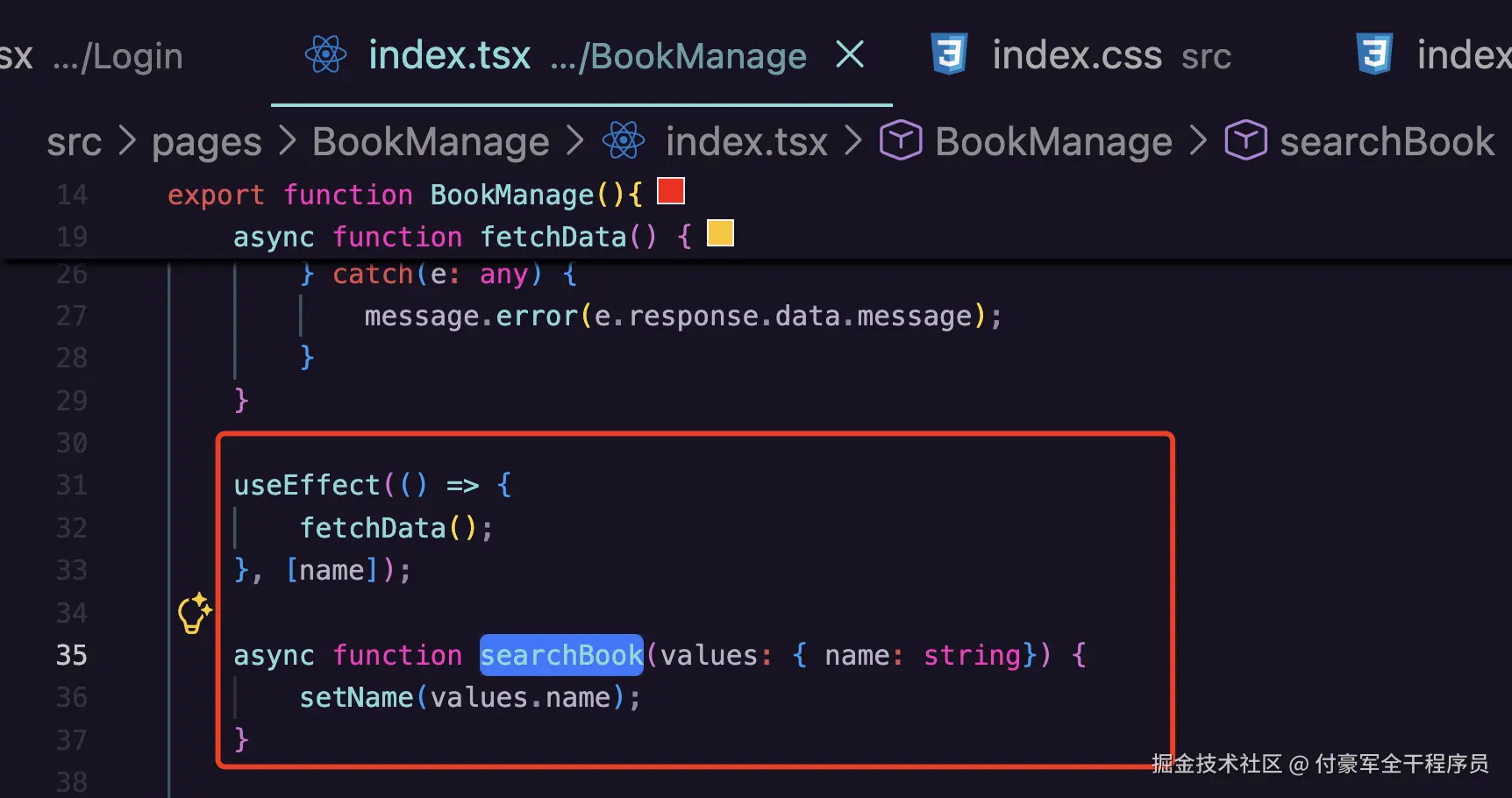Click the sticky line async function fetchData
The height and width of the screenshot is (798, 1512).
click(x=462, y=237)
